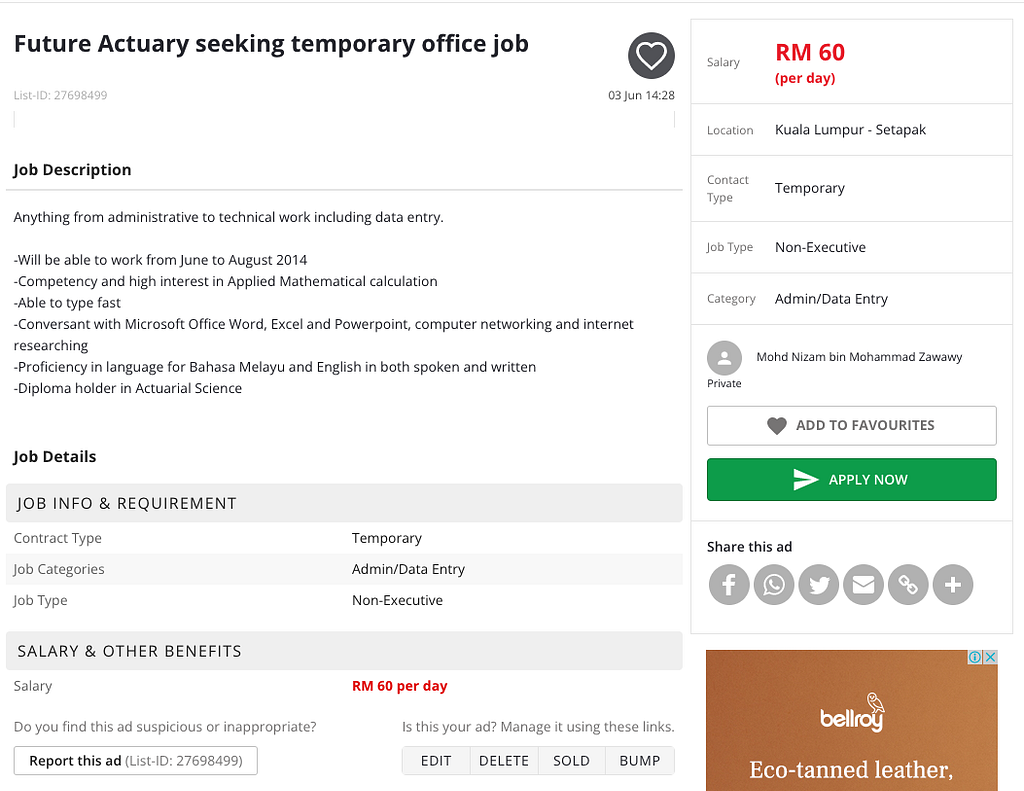
Task: Close the Bellroy advertisement
Action: [x=991, y=657]
